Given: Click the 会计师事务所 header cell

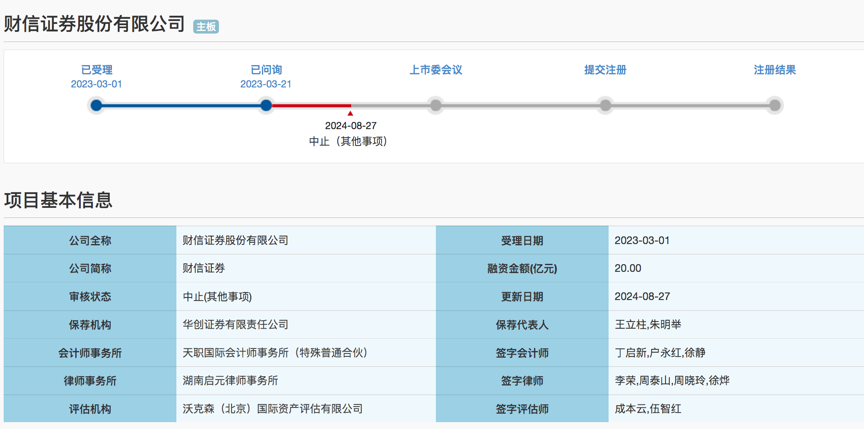Looking at the screenshot, I should coord(90,353).
